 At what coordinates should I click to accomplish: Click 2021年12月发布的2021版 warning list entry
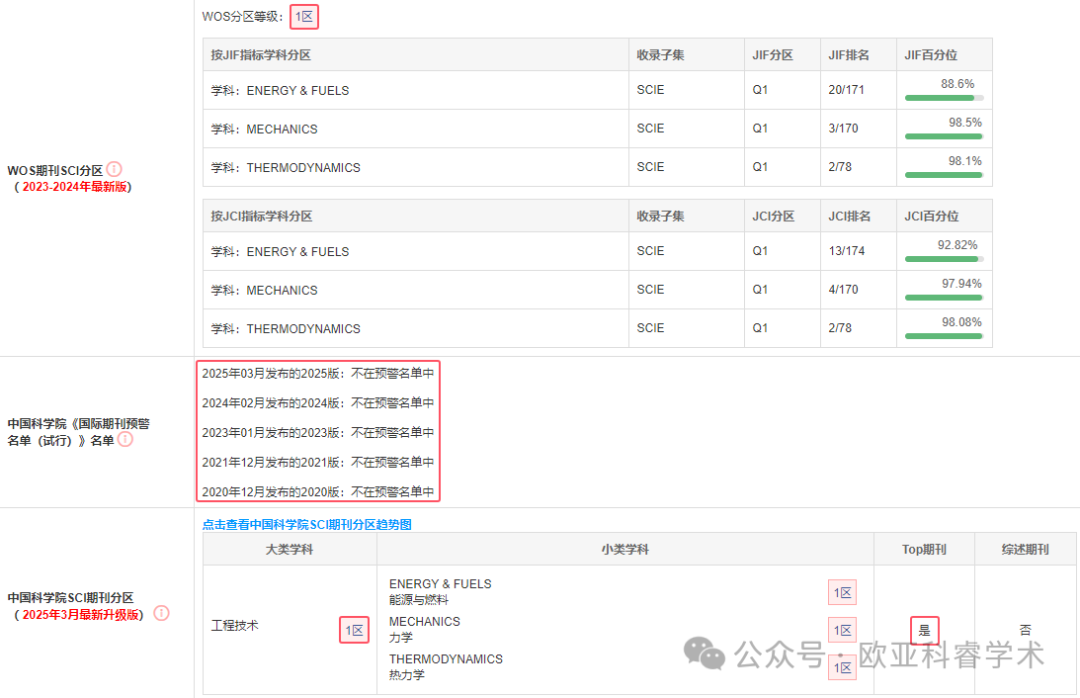click(318, 462)
